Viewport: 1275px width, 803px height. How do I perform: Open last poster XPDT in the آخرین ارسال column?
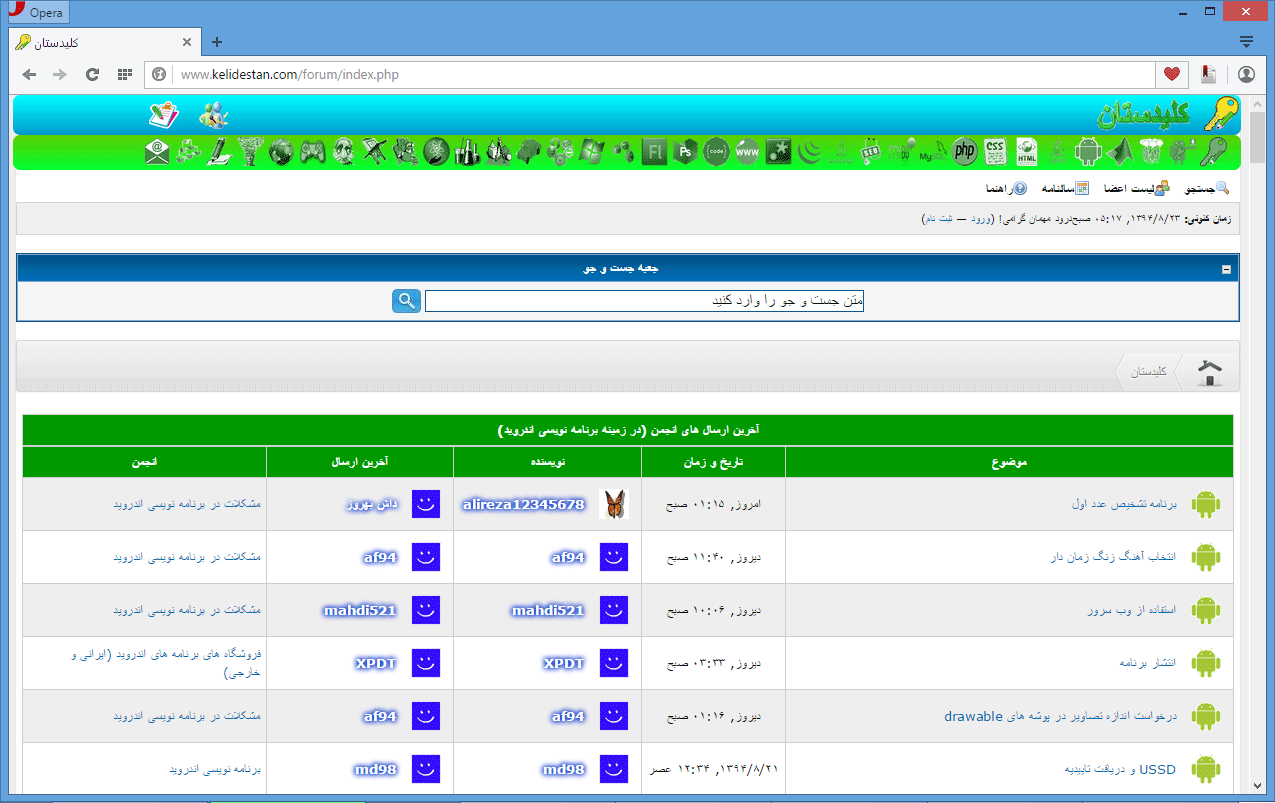[x=376, y=663]
